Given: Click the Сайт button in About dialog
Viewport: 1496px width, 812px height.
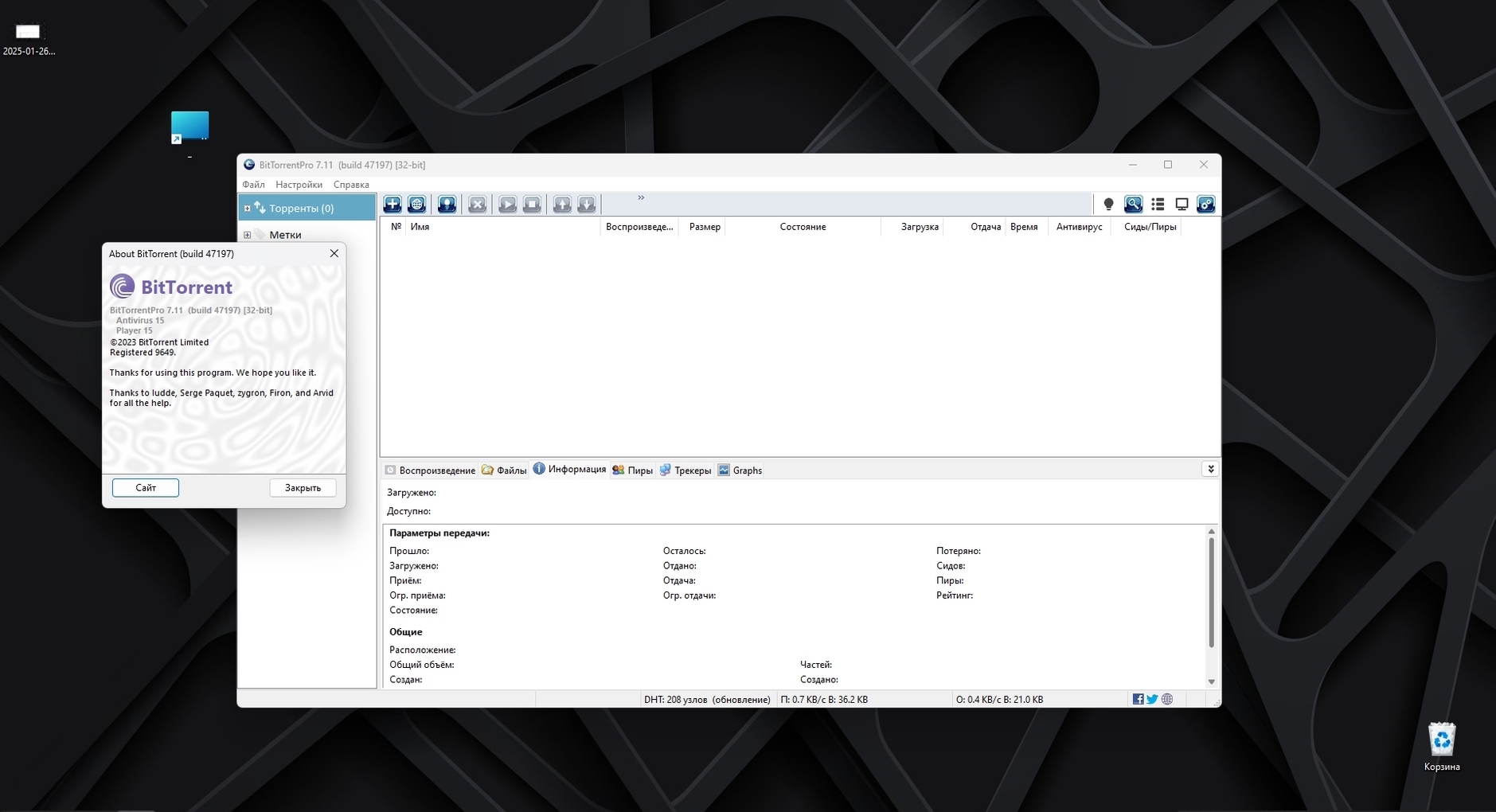Looking at the screenshot, I should pyautogui.click(x=146, y=488).
